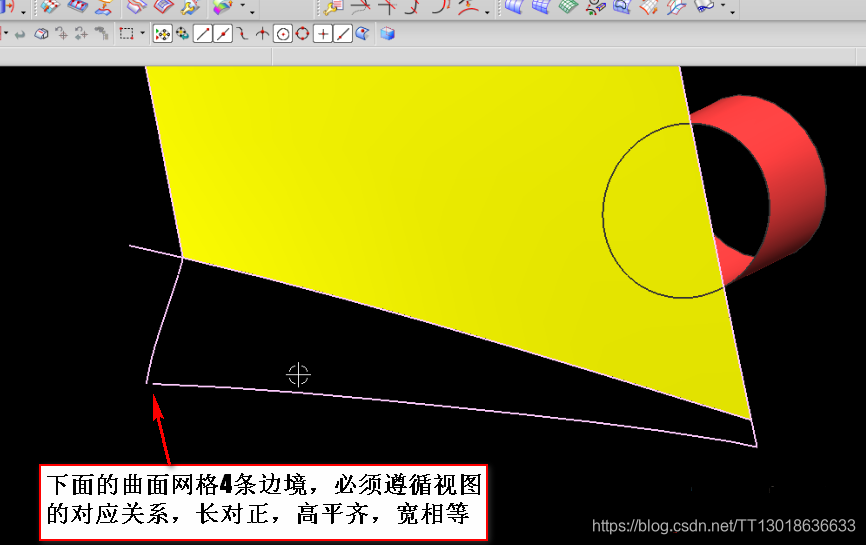This screenshot has height=545, width=866.
Task: Select the gray block body icon
Action: point(41,34)
